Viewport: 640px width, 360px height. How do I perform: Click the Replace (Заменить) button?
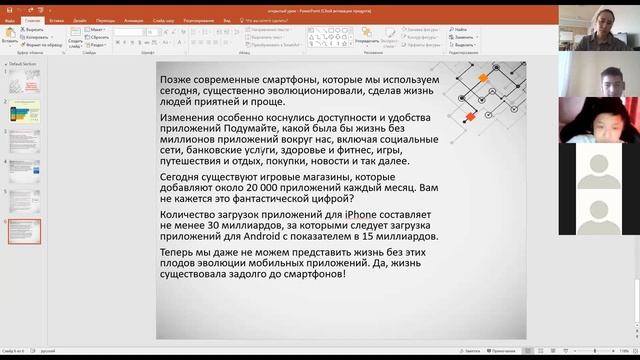pyautogui.click(x=463, y=37)
